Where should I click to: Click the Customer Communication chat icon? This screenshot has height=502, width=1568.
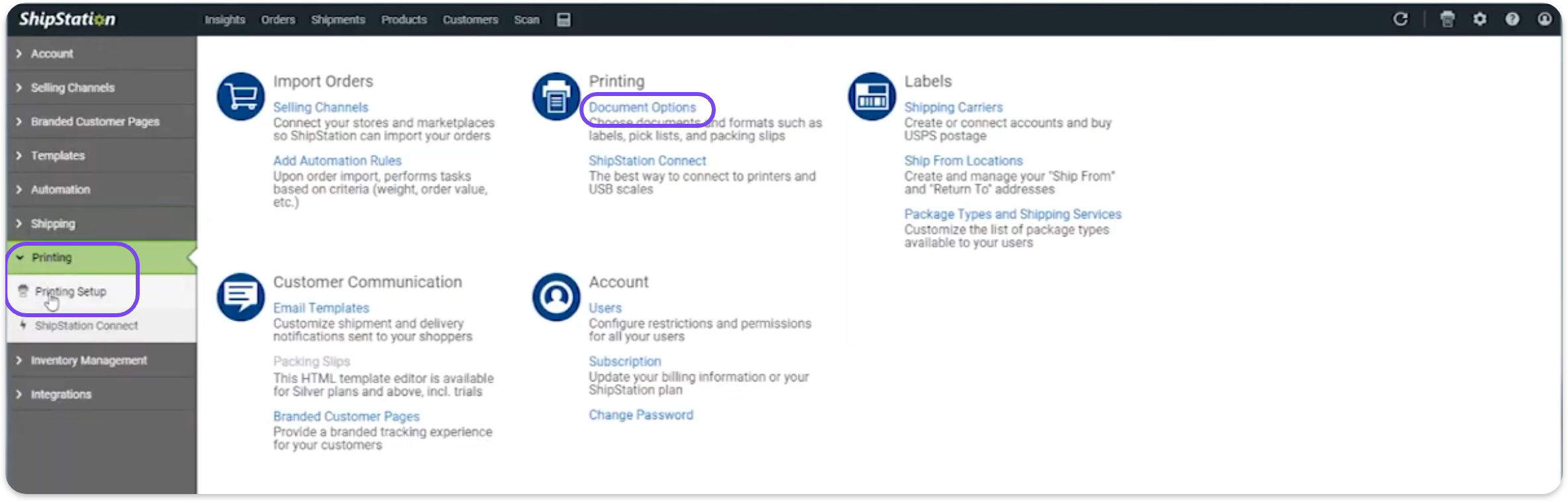(241, 297)
